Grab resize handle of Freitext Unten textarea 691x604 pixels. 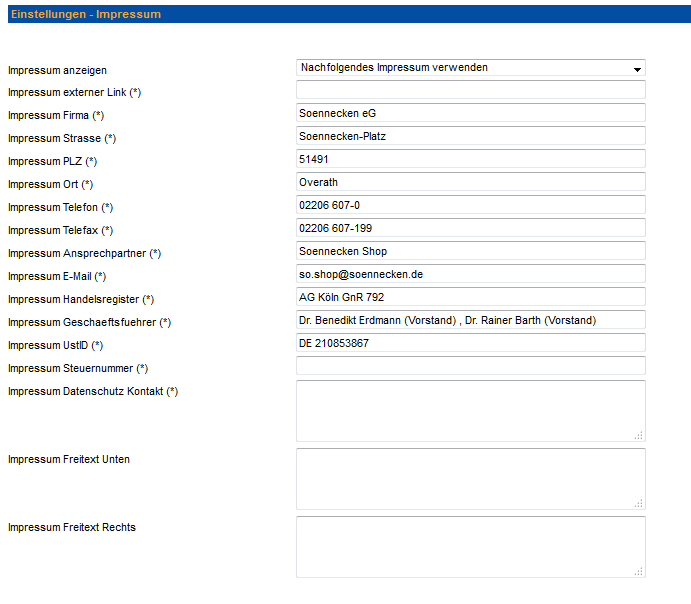point(639,504)
